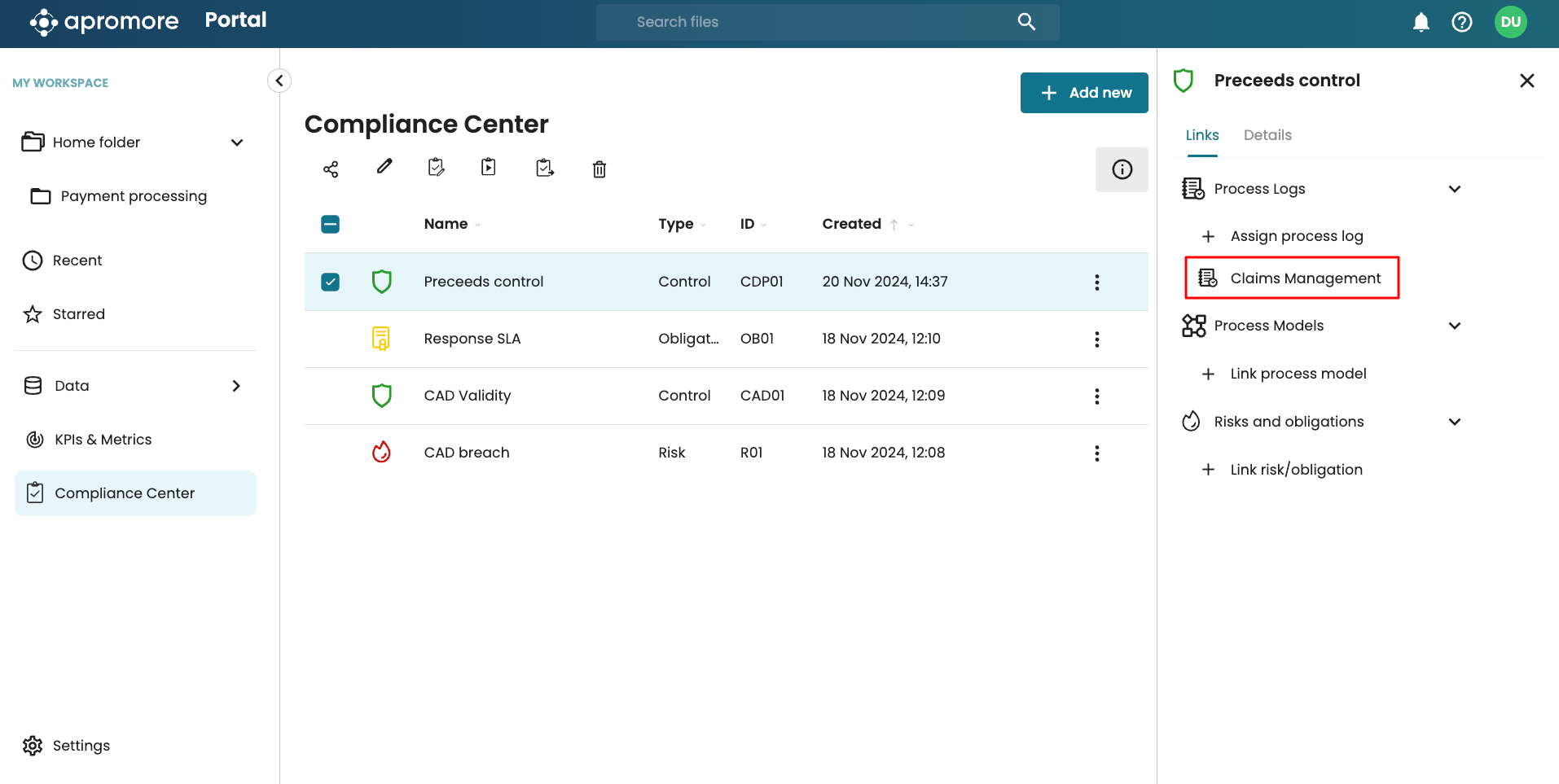The image size is (1559, 784).
Task: Click the Add new button
Action: [x=1084, y=93]
